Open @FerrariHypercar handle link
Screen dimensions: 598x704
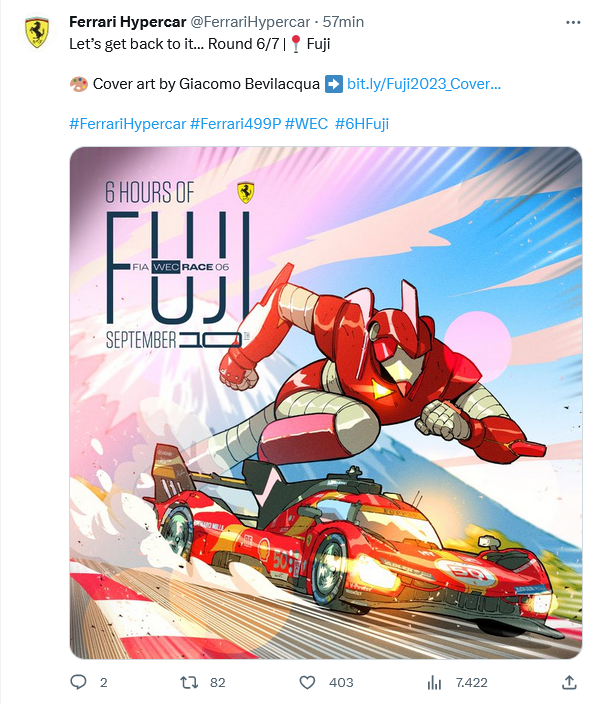[x=250, y=22]
